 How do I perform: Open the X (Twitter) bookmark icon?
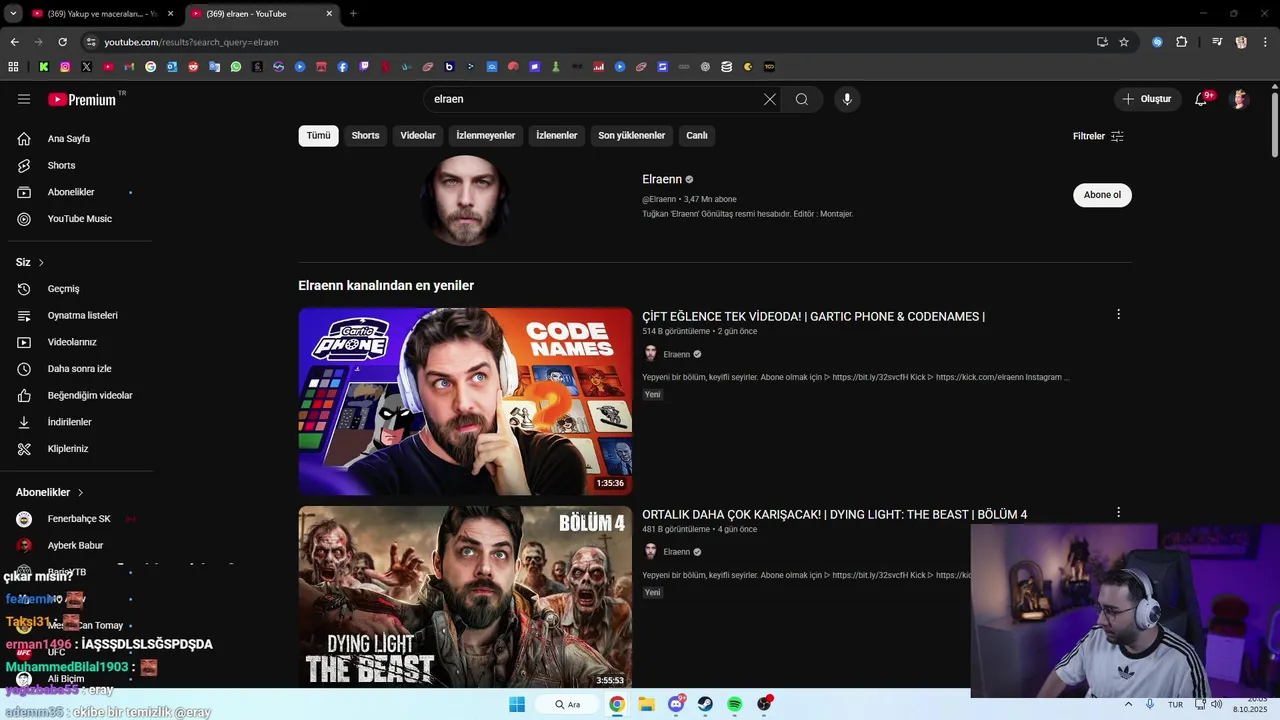[x=87, y=67]
